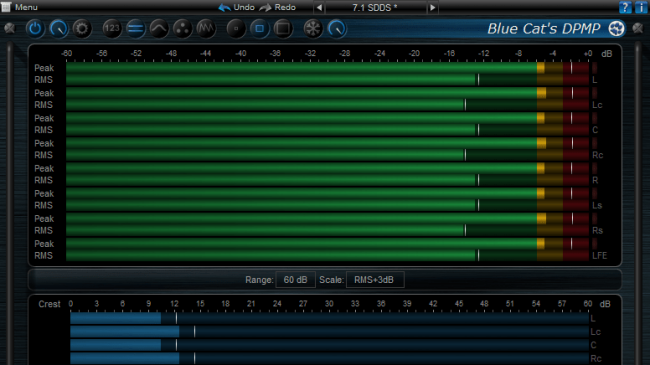650x365 pixels.
Task: Reset the R channel clip indicator
Action: 594,168
